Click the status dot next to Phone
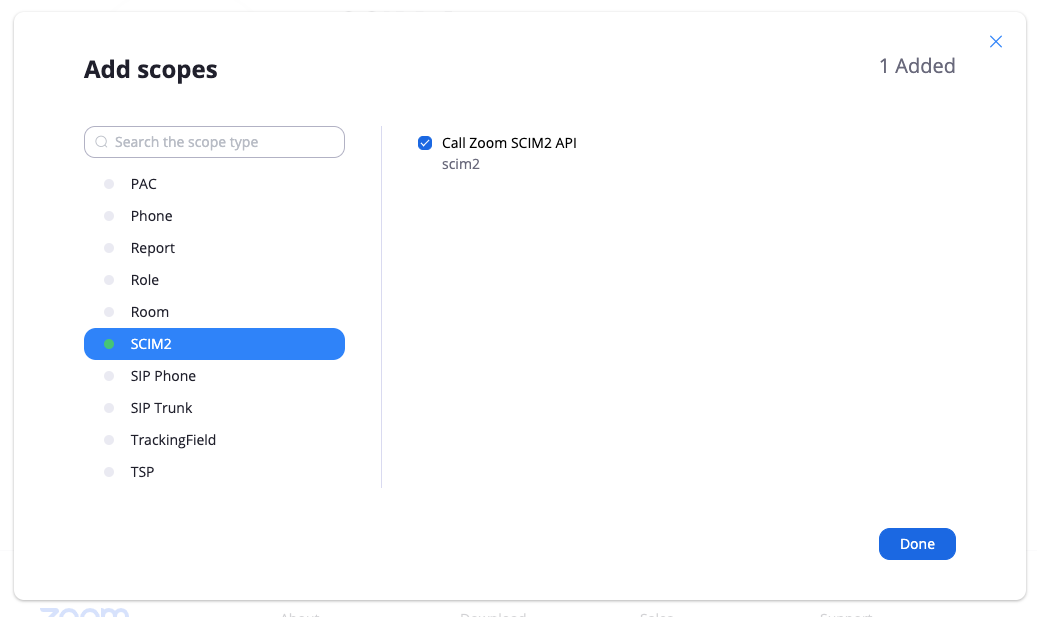Viewport: 1037px width, 617px height. coord(109,216)
